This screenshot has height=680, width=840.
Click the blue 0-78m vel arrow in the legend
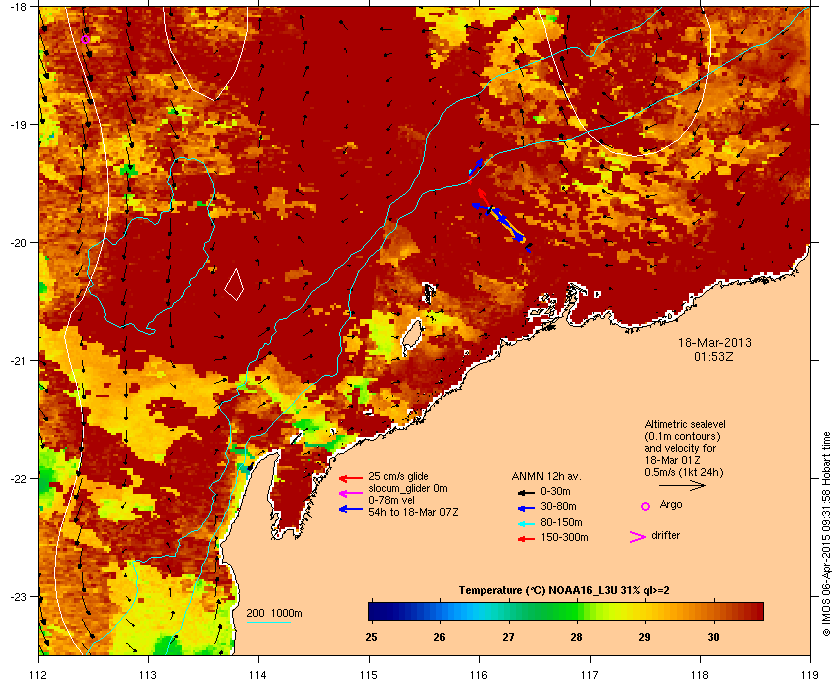351,509
